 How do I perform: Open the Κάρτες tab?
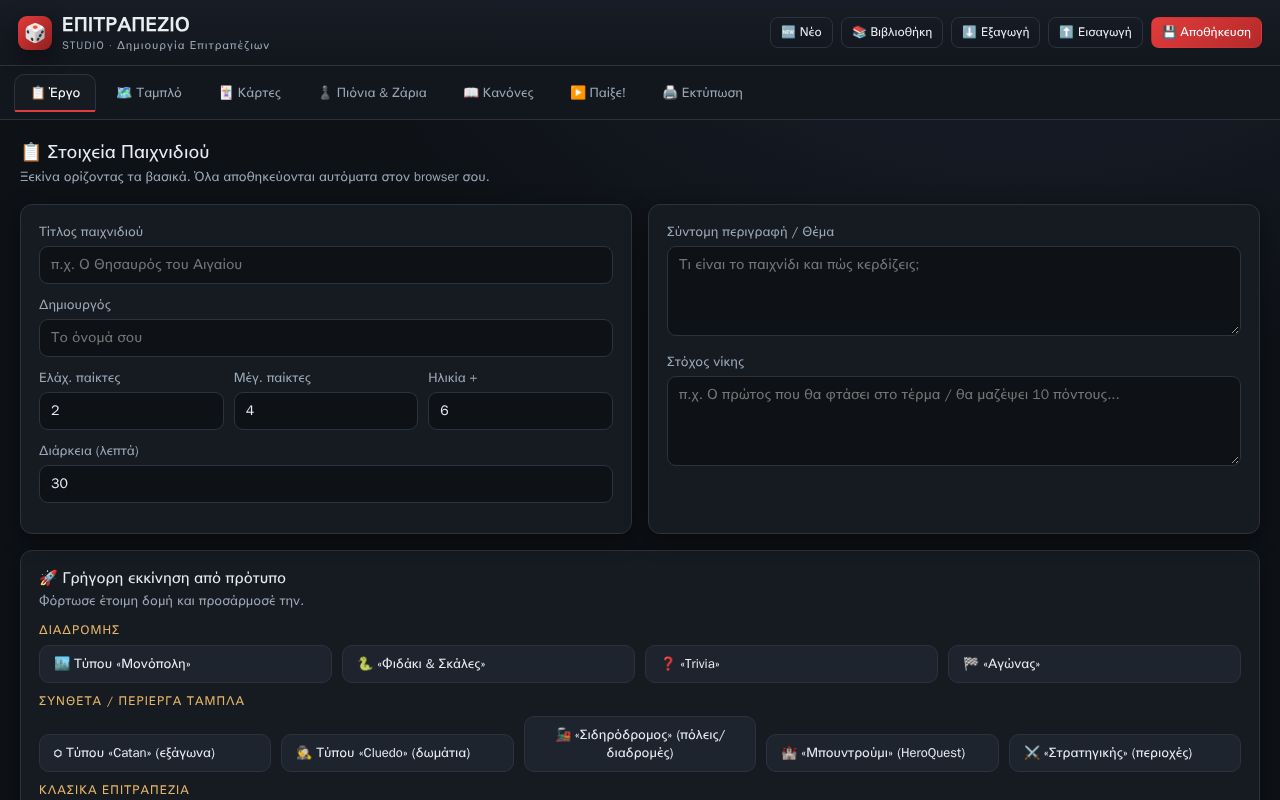[250, 93]
